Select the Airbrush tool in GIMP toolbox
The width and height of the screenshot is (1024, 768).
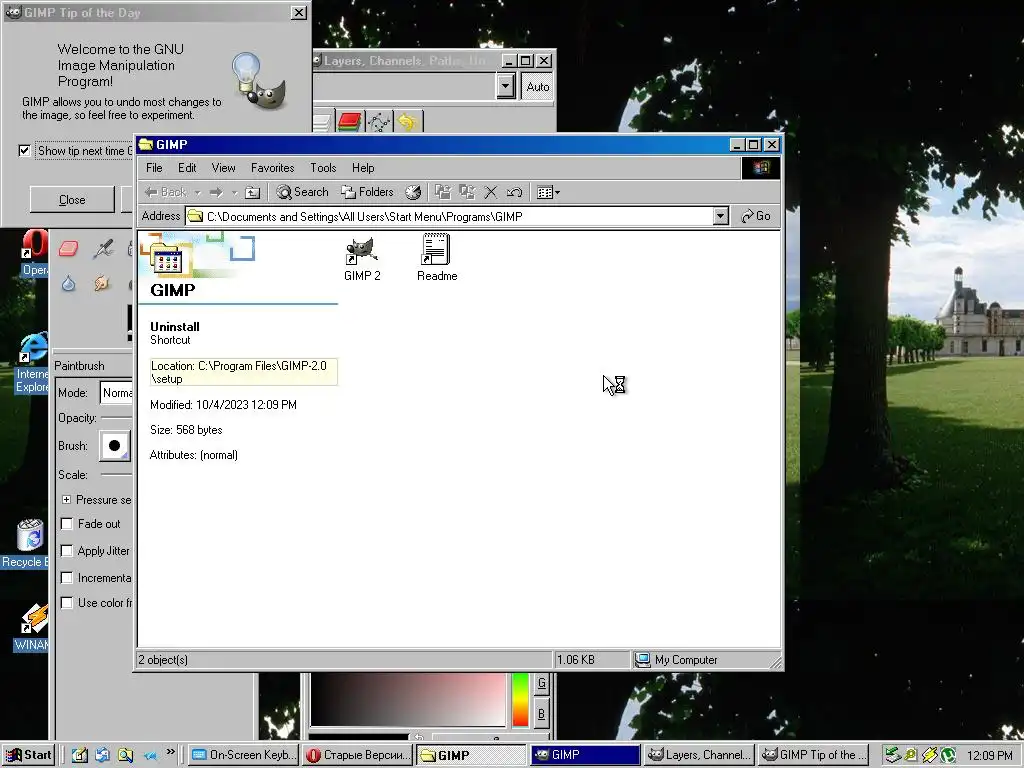[x=103, y=248]
